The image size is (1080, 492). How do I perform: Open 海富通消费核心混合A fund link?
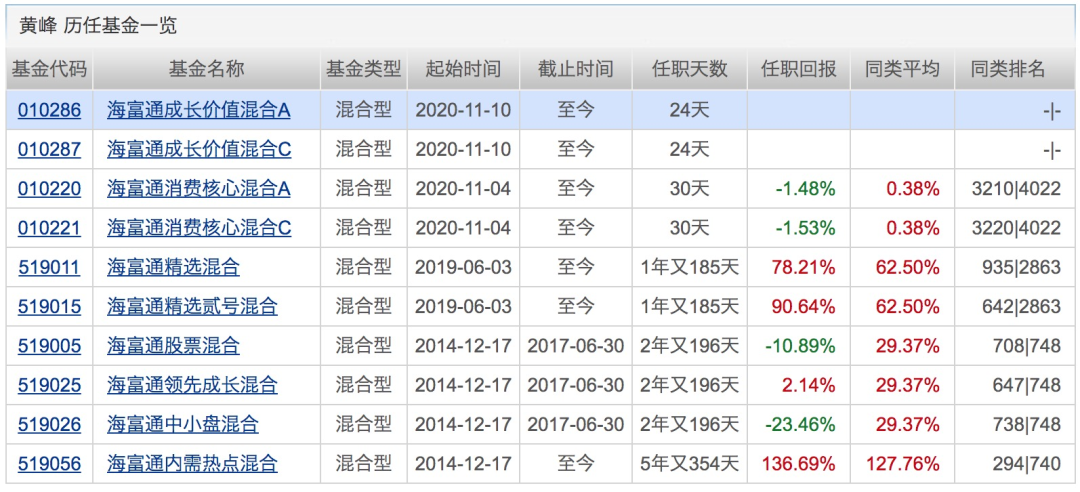click(198, 189)
